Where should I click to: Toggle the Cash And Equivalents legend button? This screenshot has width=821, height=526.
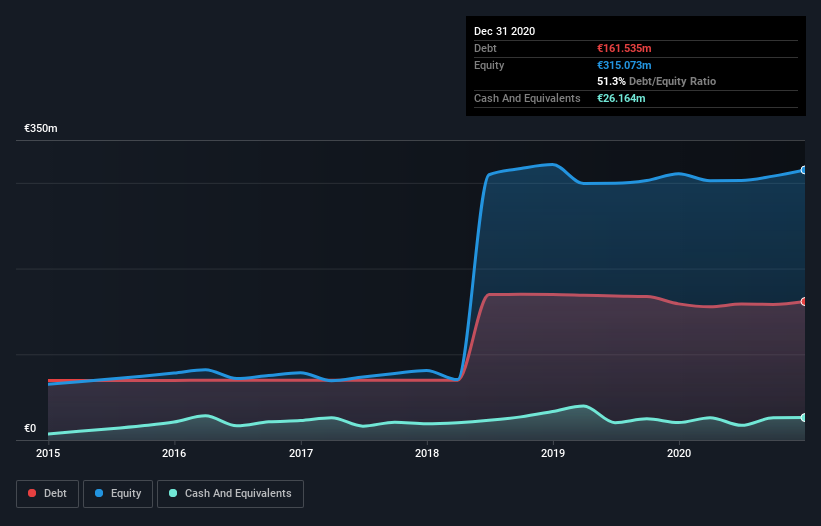tap(230, 494)
